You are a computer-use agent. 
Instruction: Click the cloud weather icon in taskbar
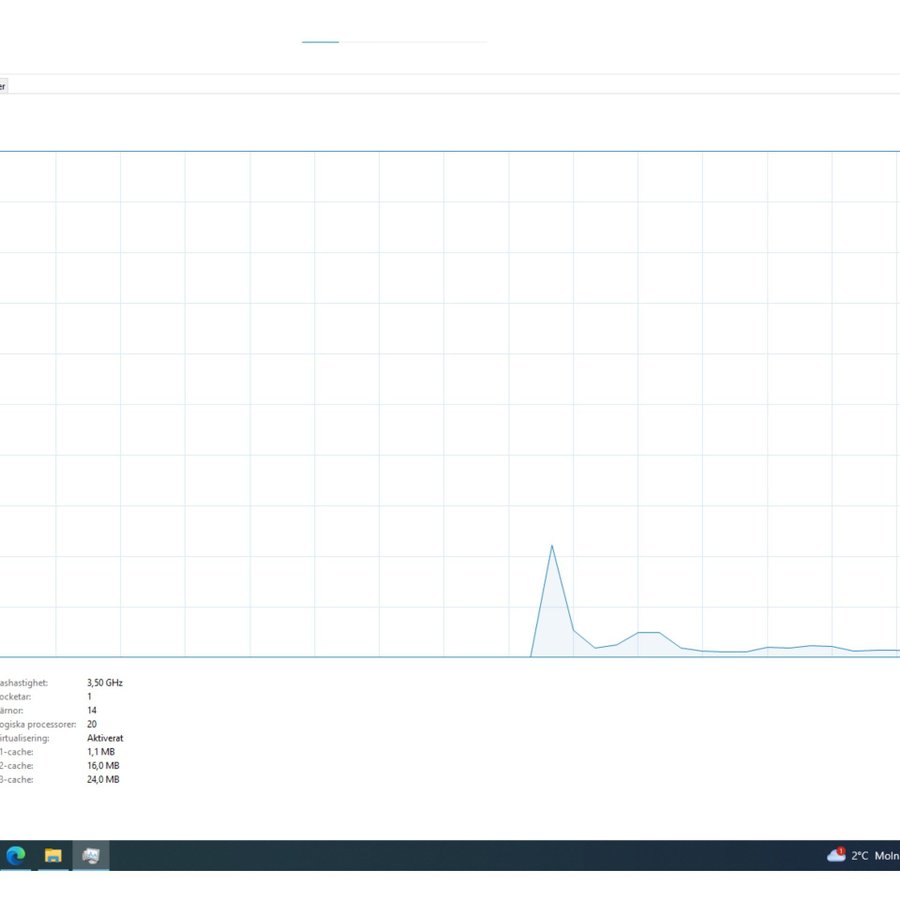[x=836, y=855]
